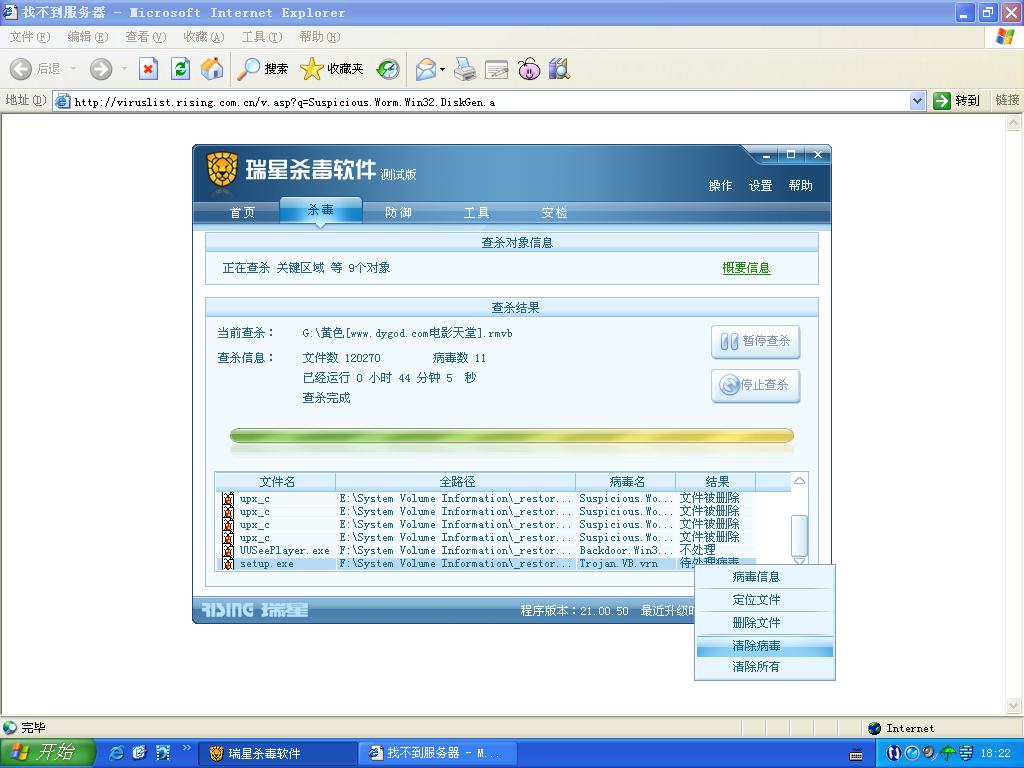The height and width of the screenshot is (768, 1024).
Task: Click the first system tray icon
Action: point(893,753)
